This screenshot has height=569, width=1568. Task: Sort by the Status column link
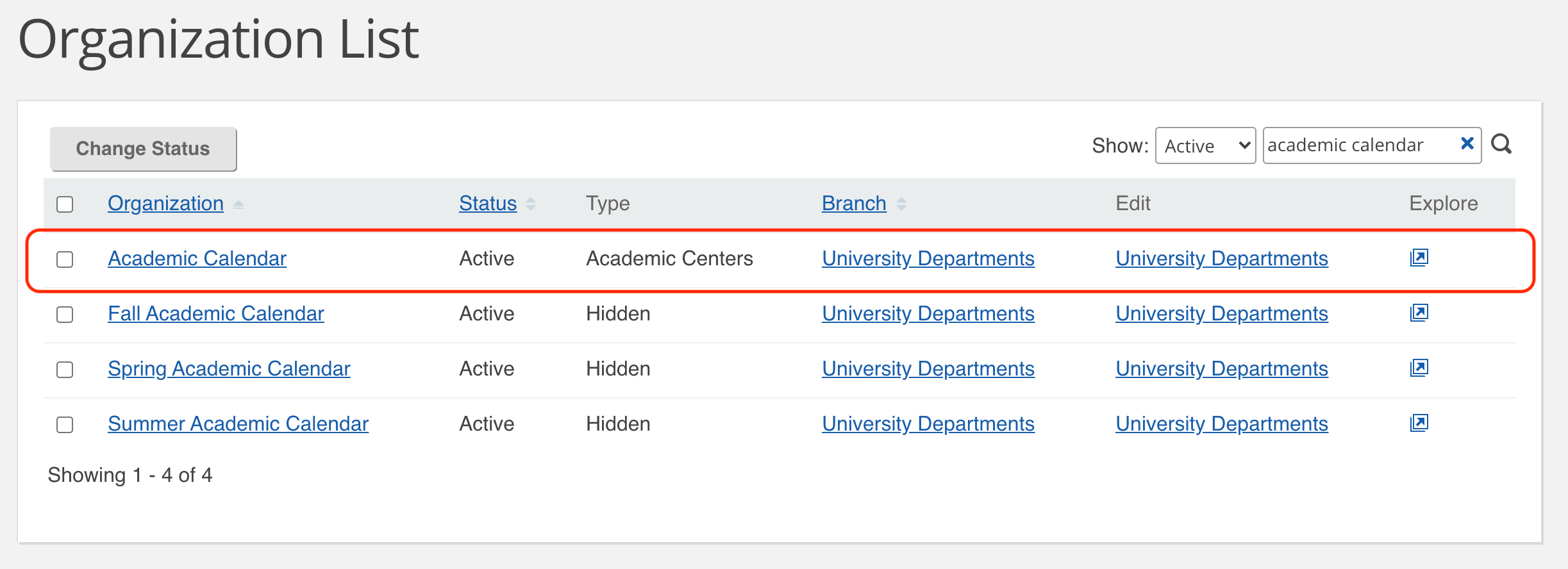pyautogui.click(x=488, y=203)
